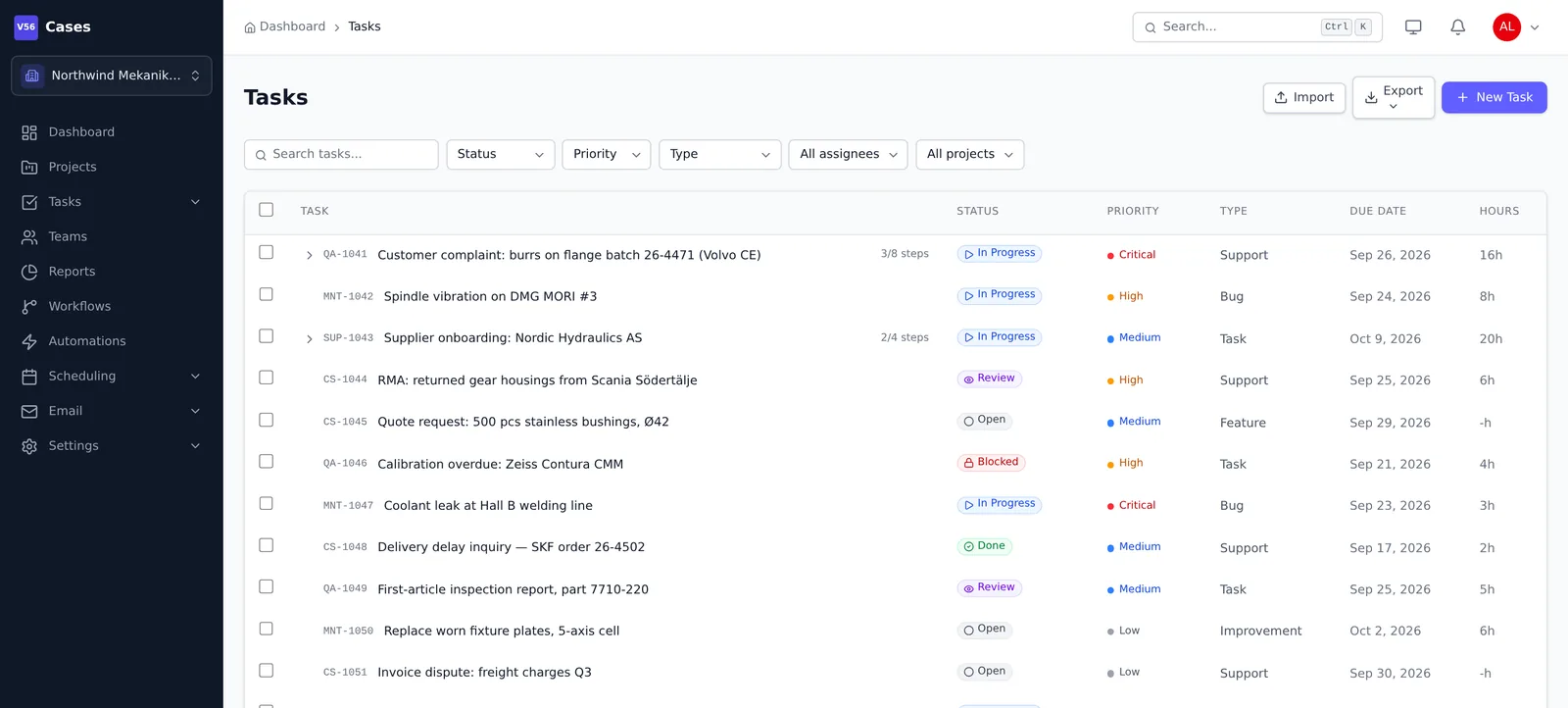Click the home icon in breadcrumb
The image size is (1568, 708).
(250, 27)
